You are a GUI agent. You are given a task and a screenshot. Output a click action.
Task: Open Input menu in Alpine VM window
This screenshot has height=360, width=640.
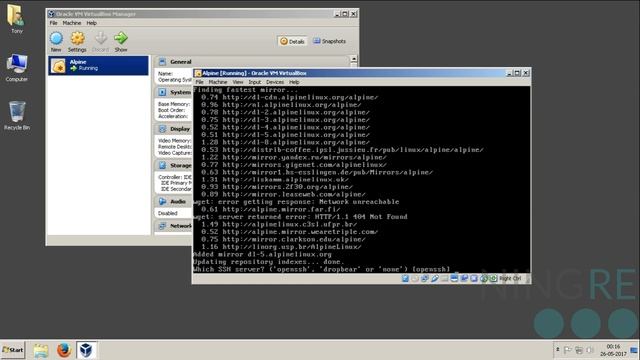coord(255,82)
